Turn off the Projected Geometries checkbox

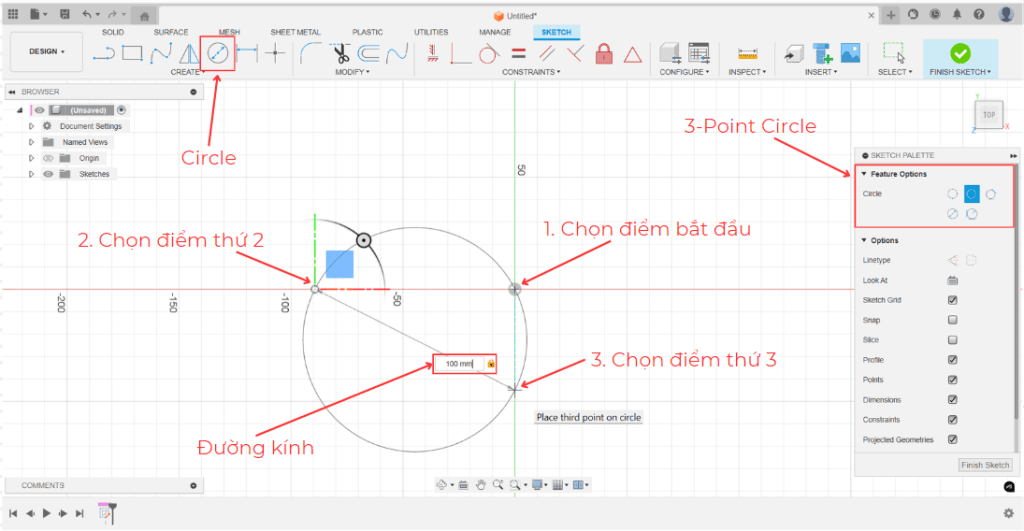point(952,439)
